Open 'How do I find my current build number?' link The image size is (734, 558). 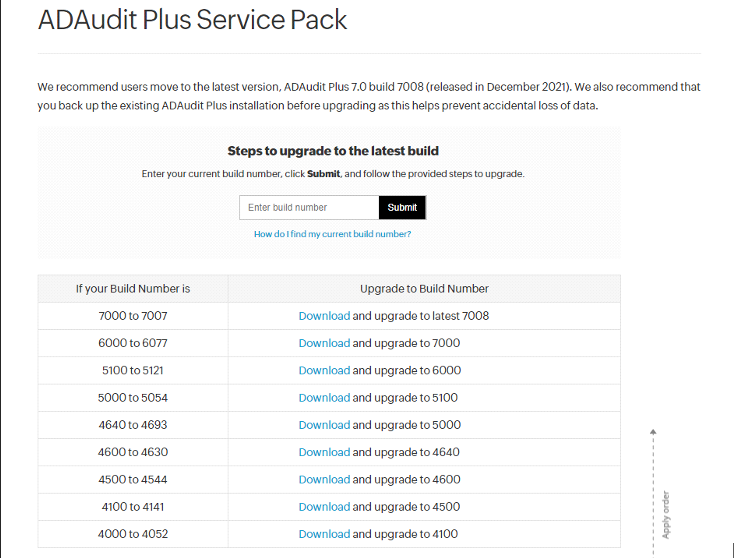332,234
